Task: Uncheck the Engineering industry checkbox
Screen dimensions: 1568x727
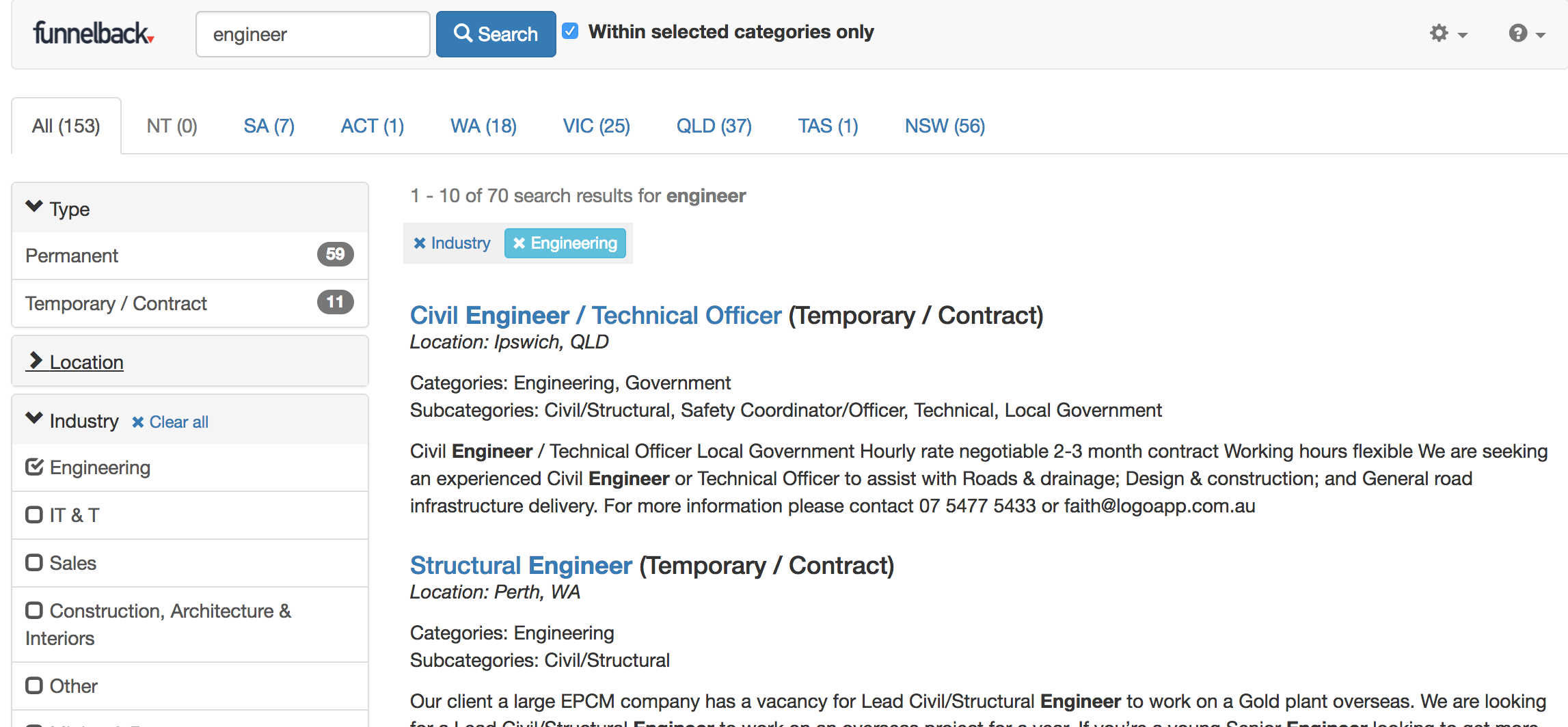Action: pos(34,467)
